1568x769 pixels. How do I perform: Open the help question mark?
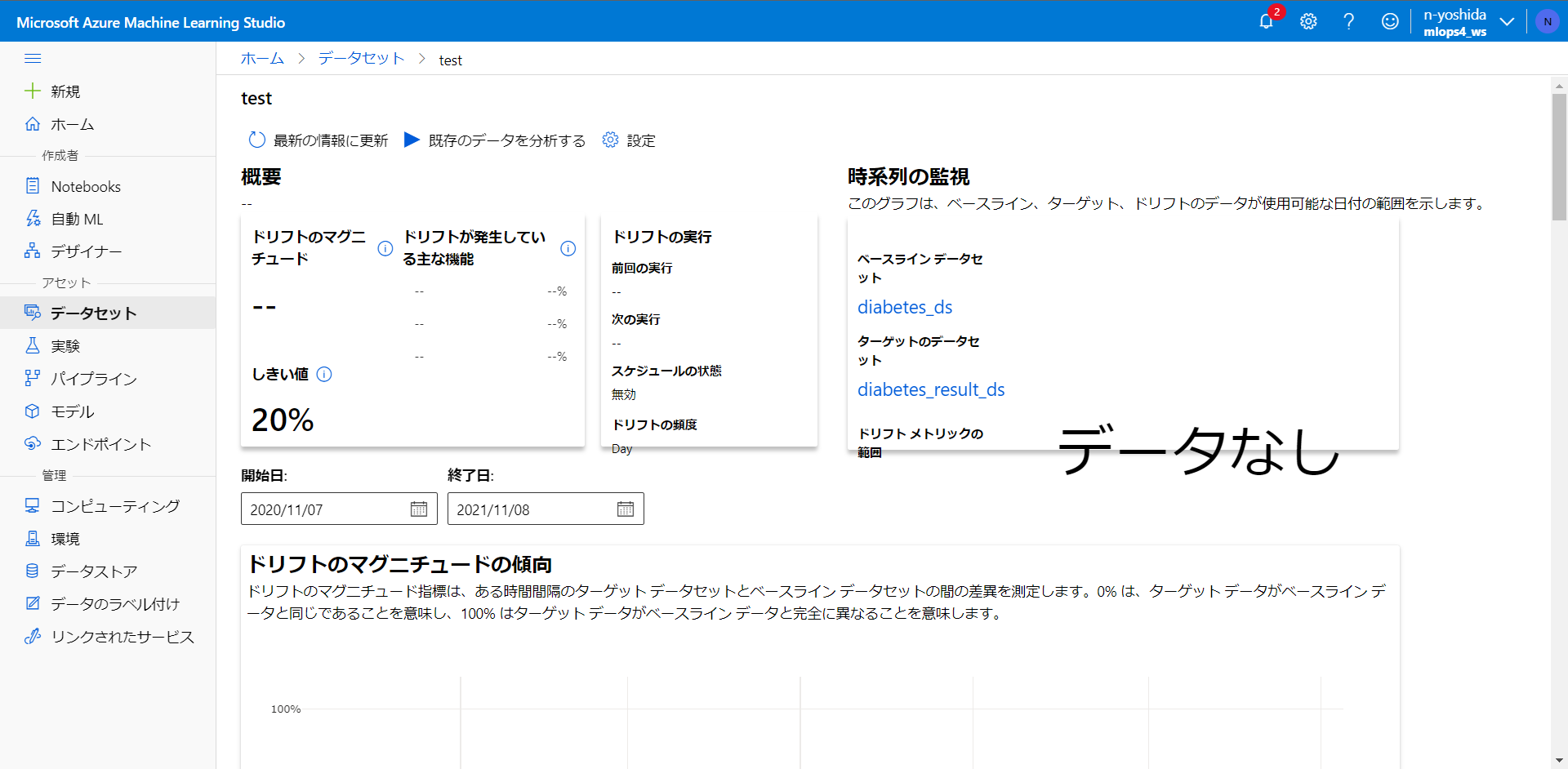tap(1348, 21)
